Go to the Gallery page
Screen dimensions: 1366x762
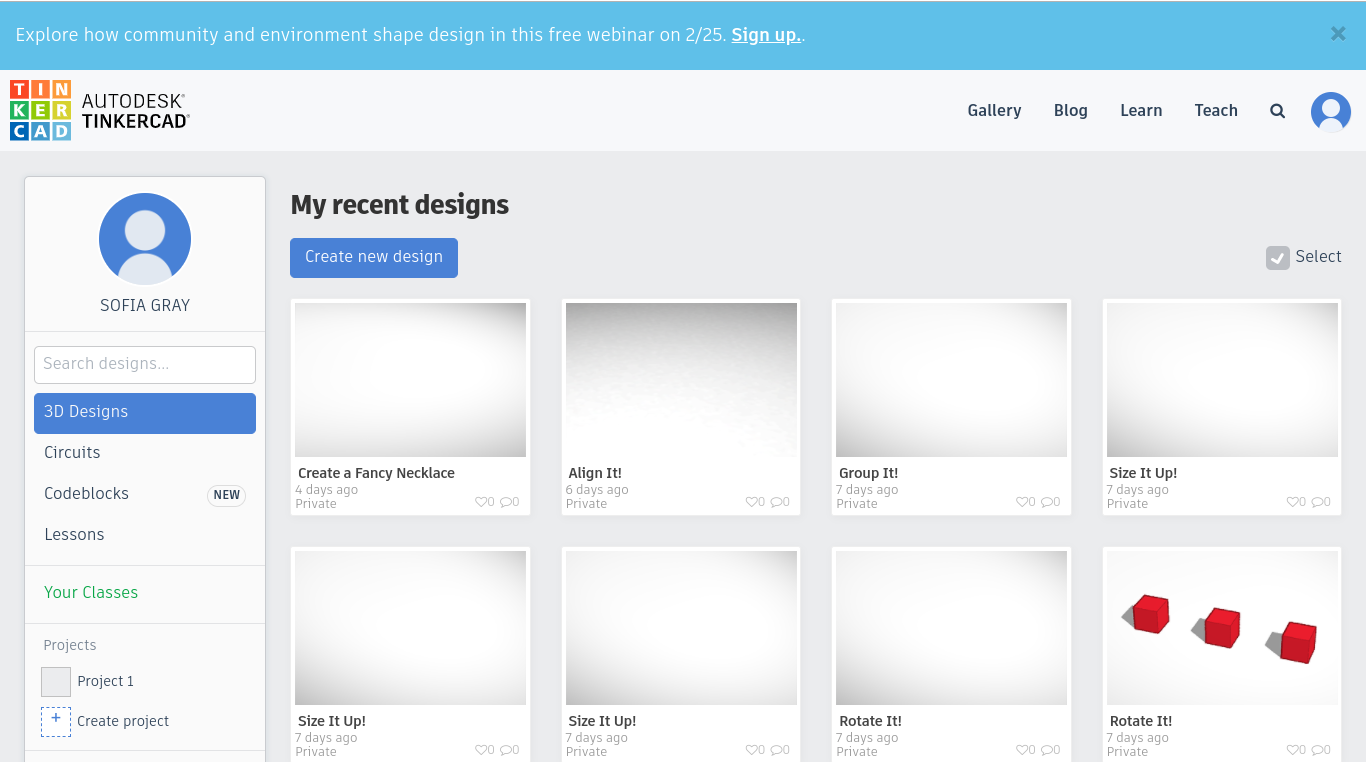(x=994, y=111)
